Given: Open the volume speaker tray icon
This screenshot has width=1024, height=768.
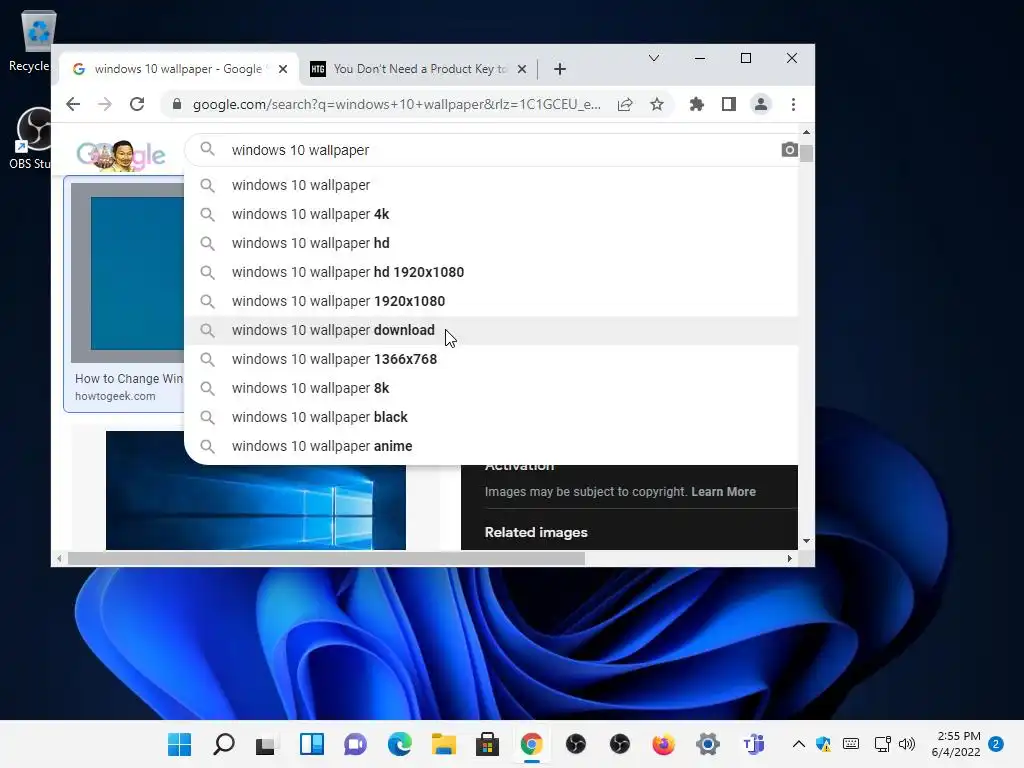Looking at the screenshot, I should [906, 744].
